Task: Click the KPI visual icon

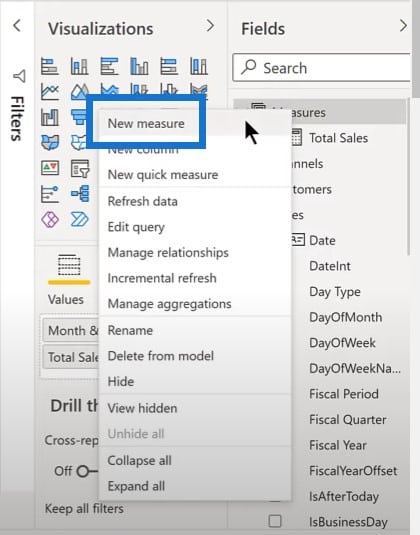Action: pyautogui.click(x=50, y=168)
